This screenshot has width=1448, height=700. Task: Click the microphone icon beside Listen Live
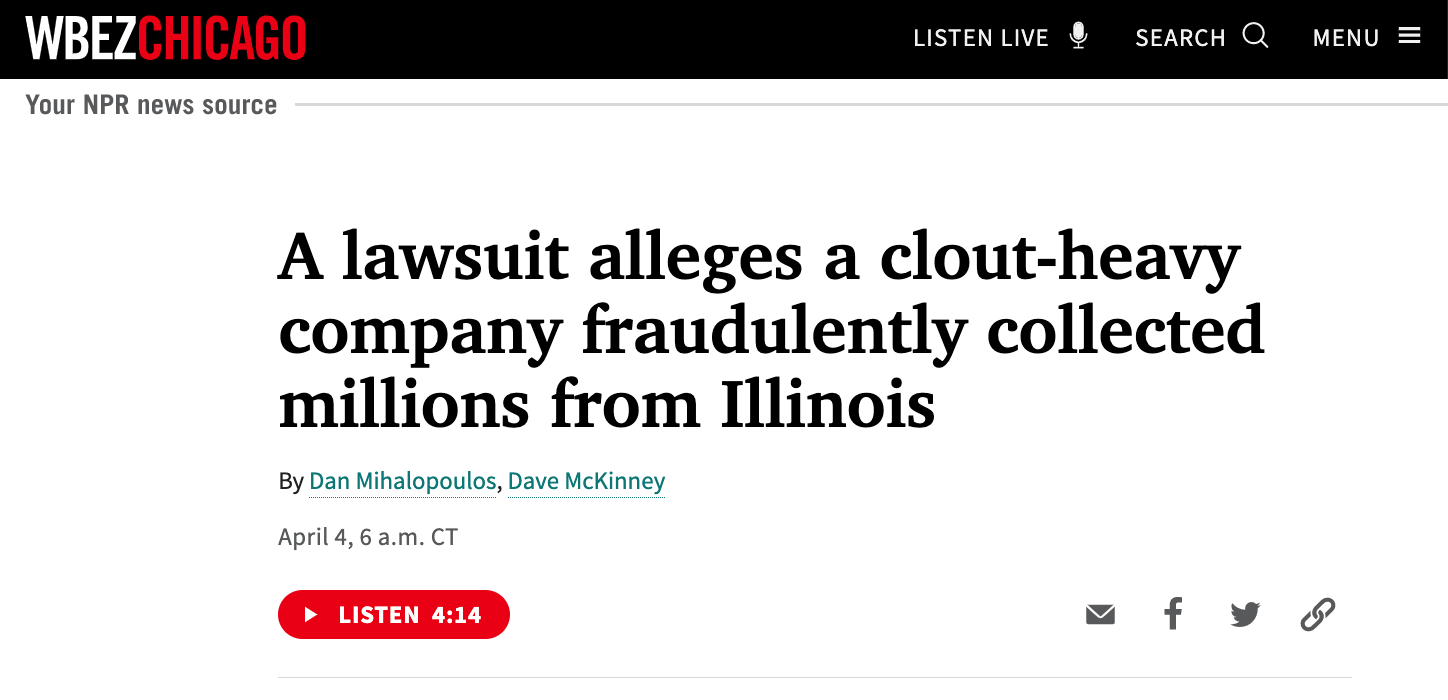tap(1078, 37)
